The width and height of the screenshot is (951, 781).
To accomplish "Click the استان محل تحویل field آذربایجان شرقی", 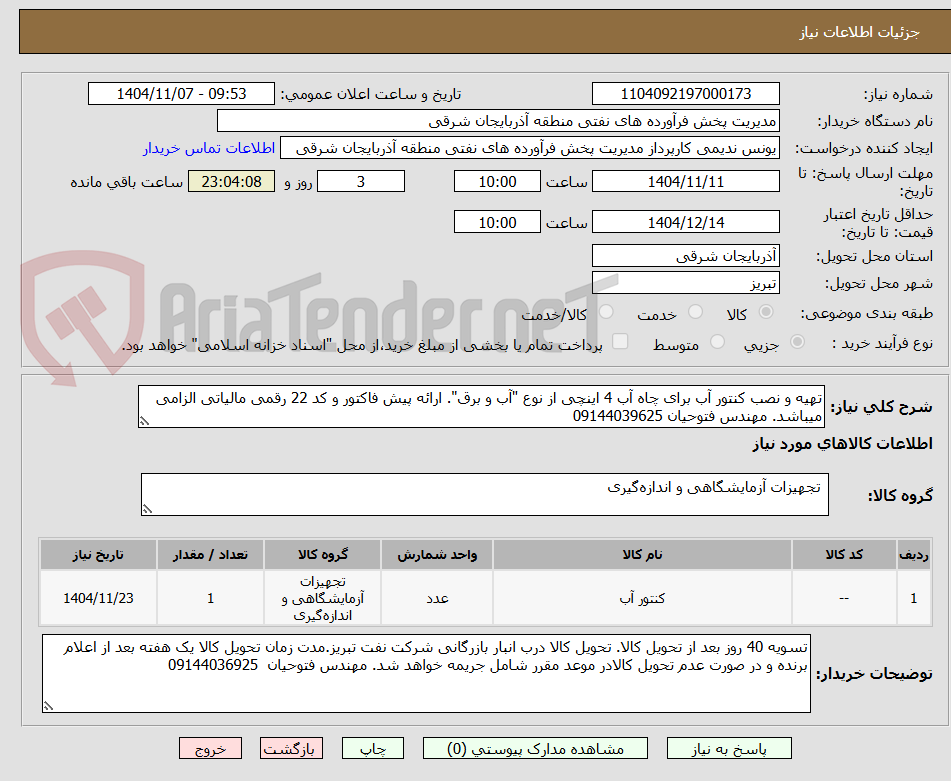I will [685, 256].
